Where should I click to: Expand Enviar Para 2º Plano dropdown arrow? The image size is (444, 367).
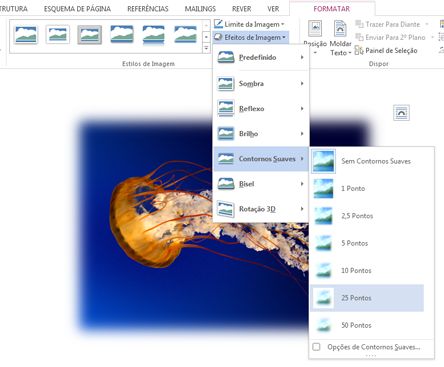pyautogui.click(x=432, y=37)
